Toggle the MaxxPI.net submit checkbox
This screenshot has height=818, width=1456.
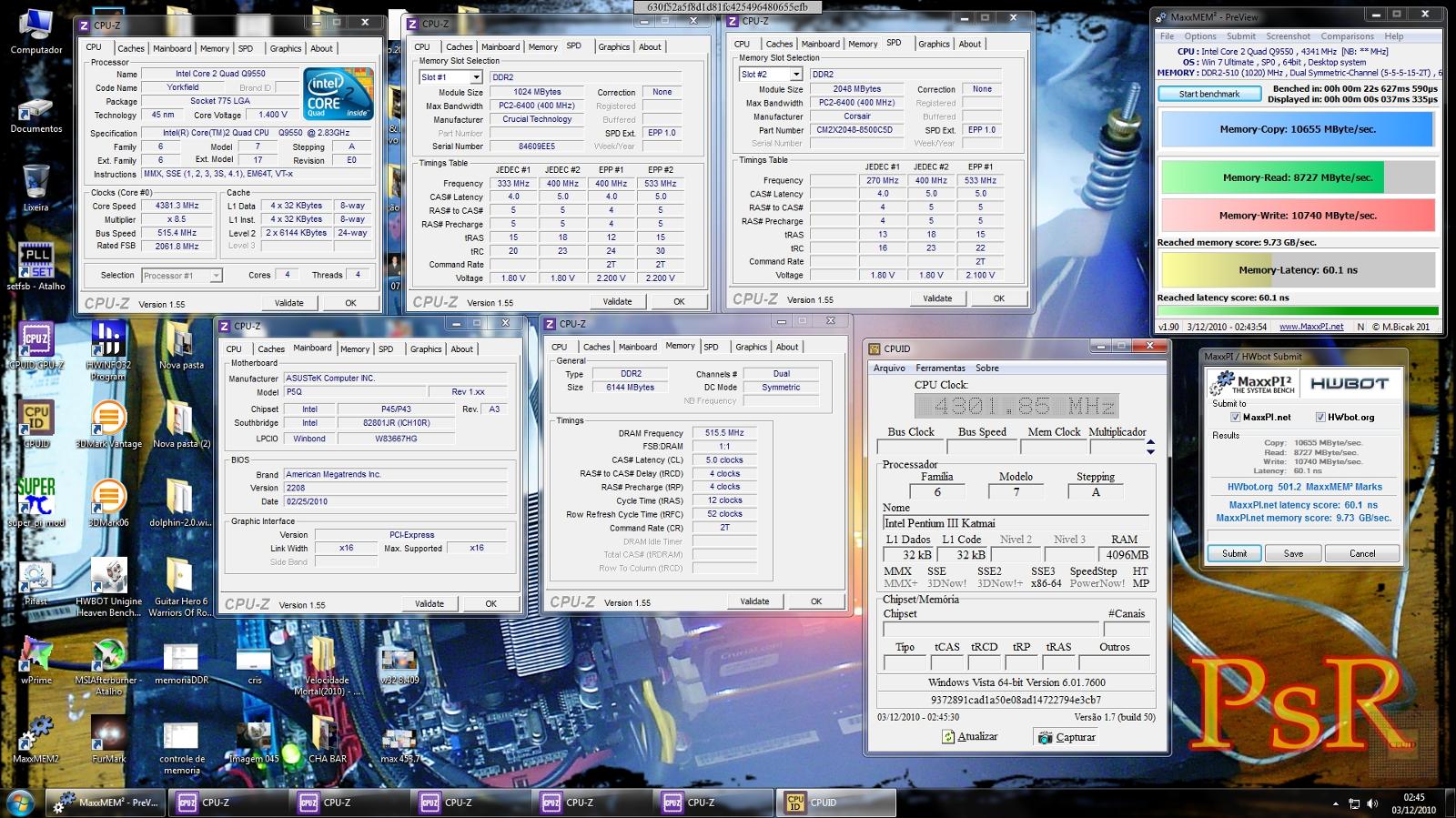[1235, 417]
